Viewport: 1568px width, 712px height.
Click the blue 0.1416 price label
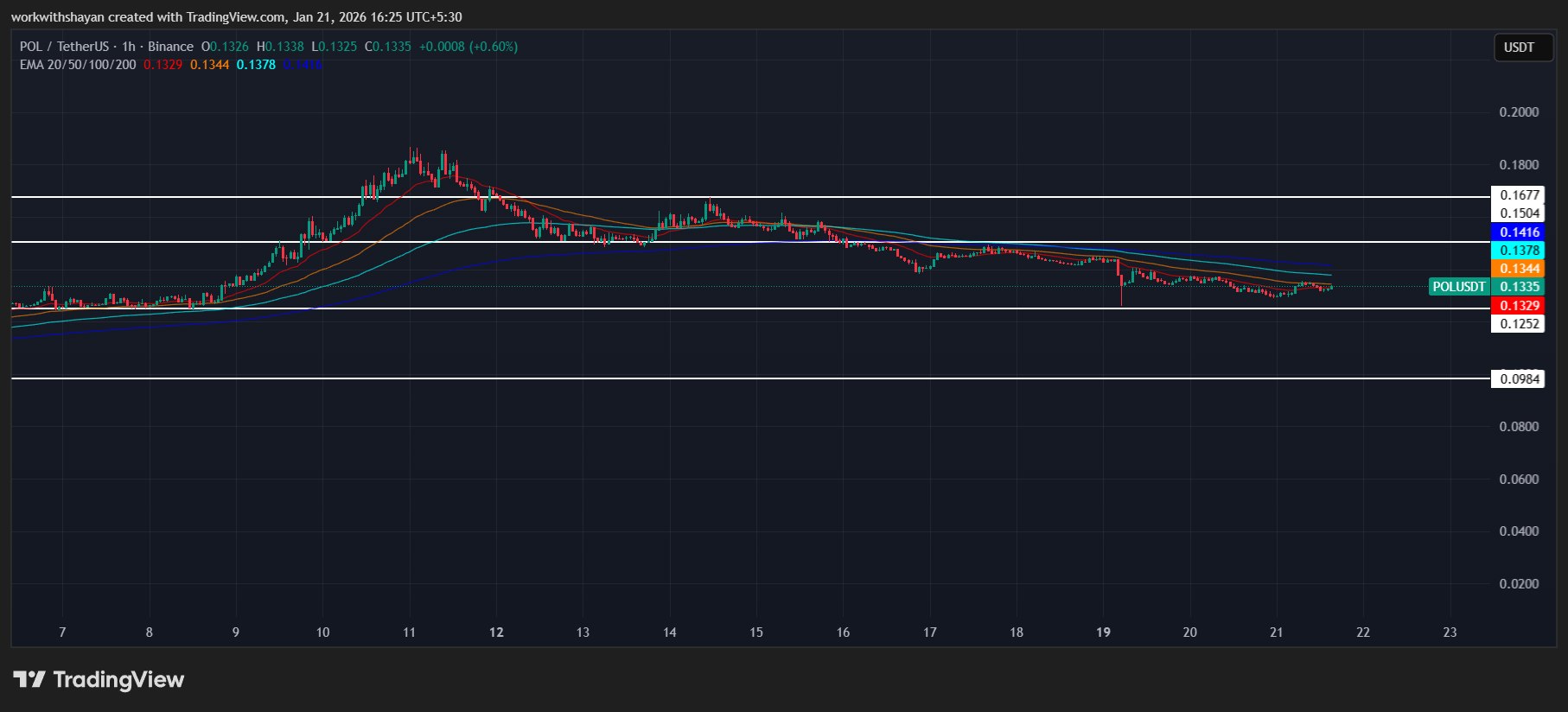(x=1519, y=232)
